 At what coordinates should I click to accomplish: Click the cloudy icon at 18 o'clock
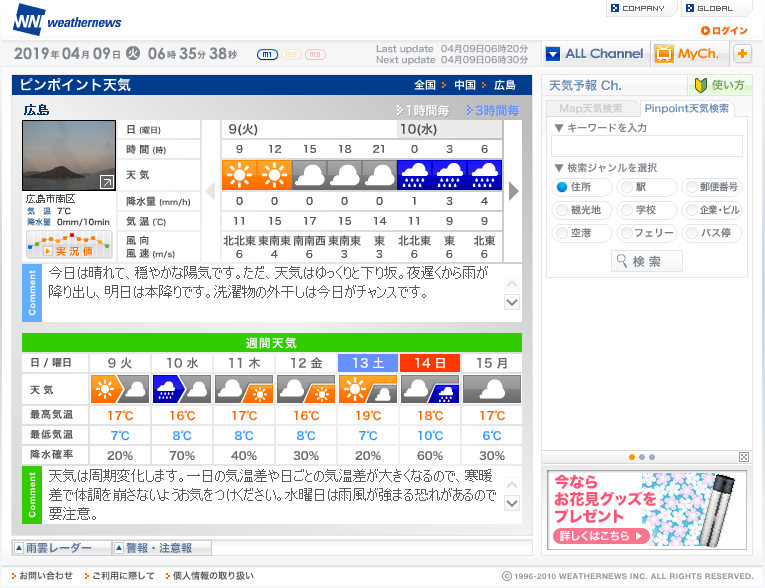[344, 175]
